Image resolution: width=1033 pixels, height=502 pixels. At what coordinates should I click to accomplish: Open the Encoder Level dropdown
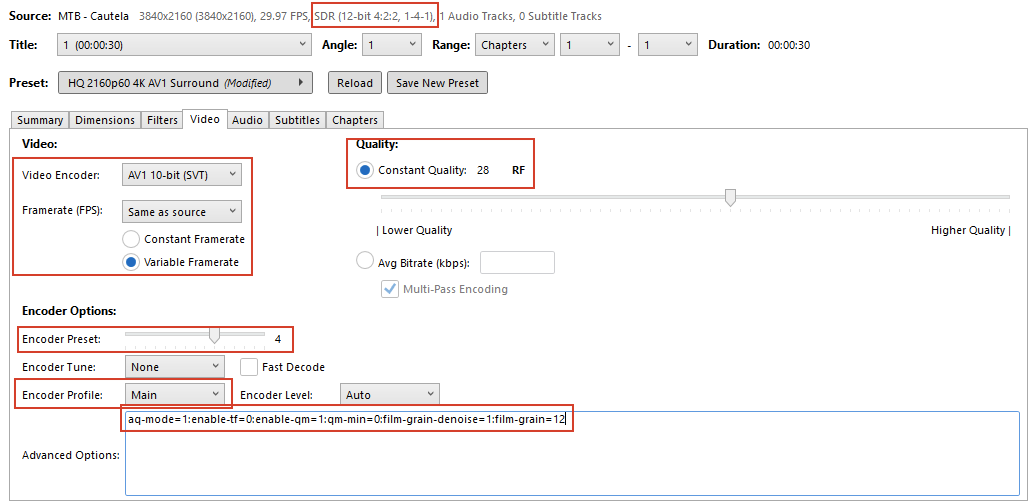click(x=389, y=395)
